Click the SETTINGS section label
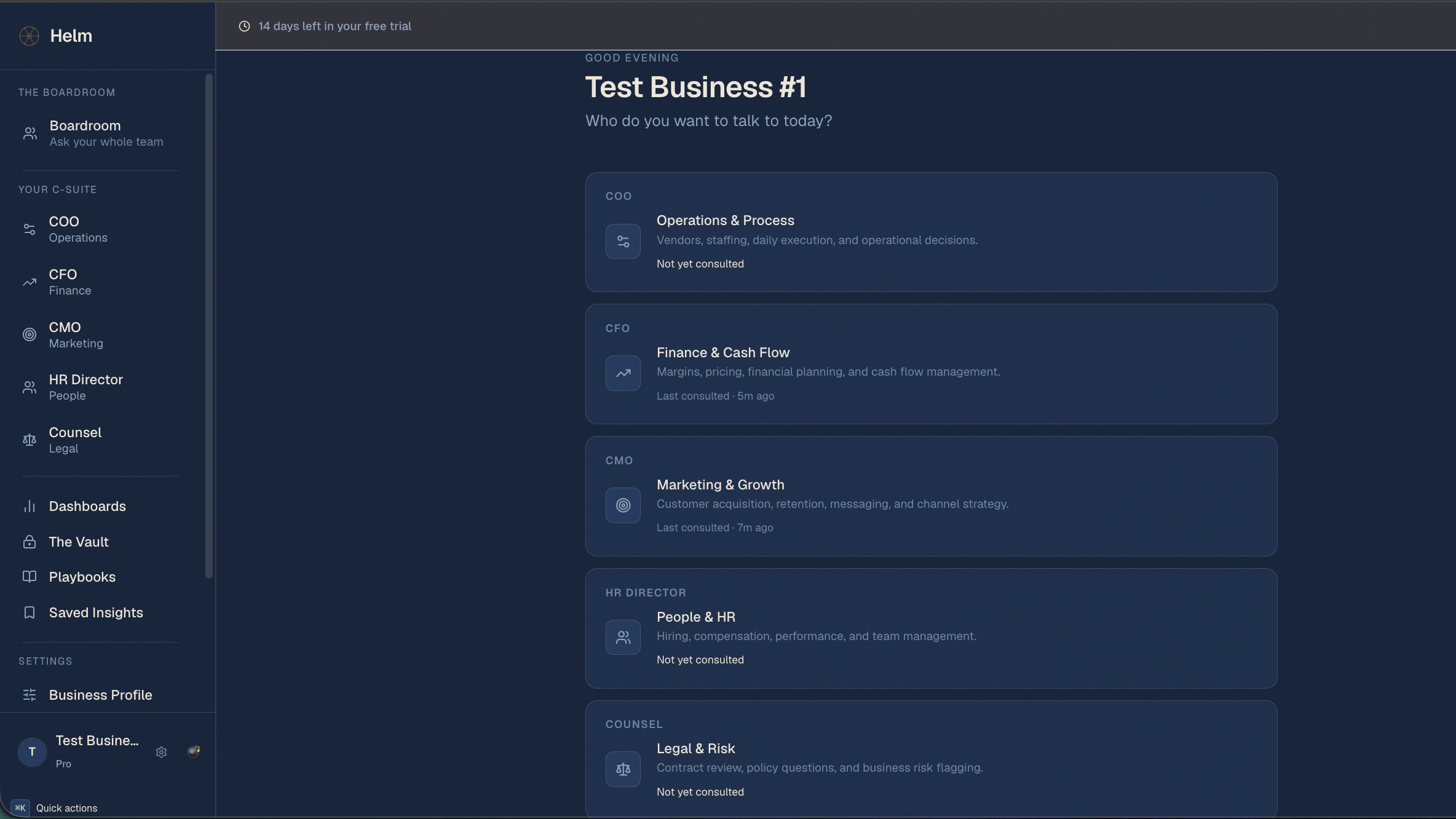 [45, 661]
